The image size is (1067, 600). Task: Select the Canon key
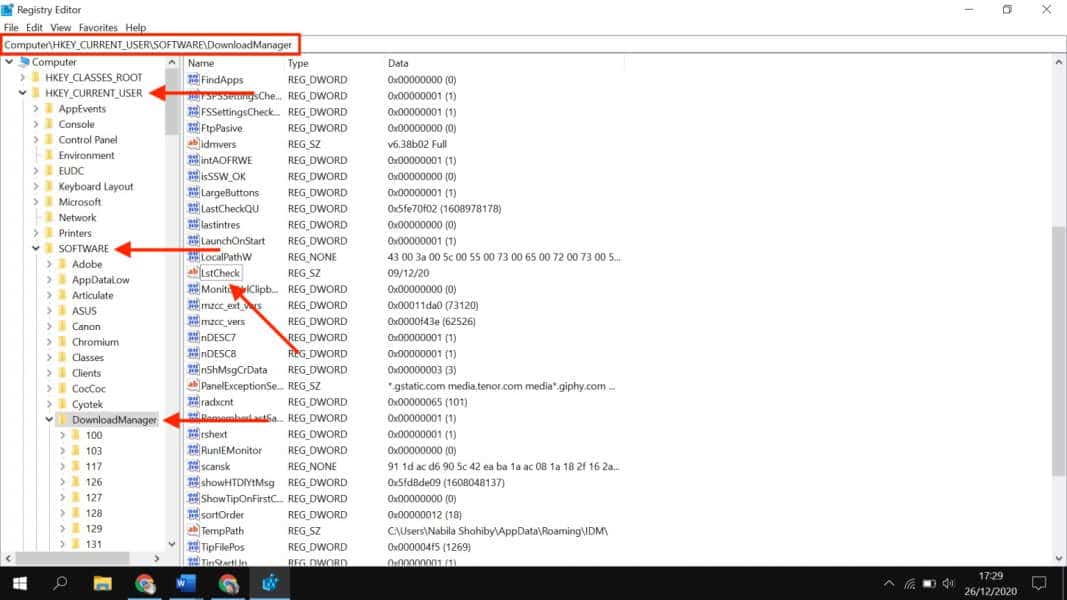[86, 327]
